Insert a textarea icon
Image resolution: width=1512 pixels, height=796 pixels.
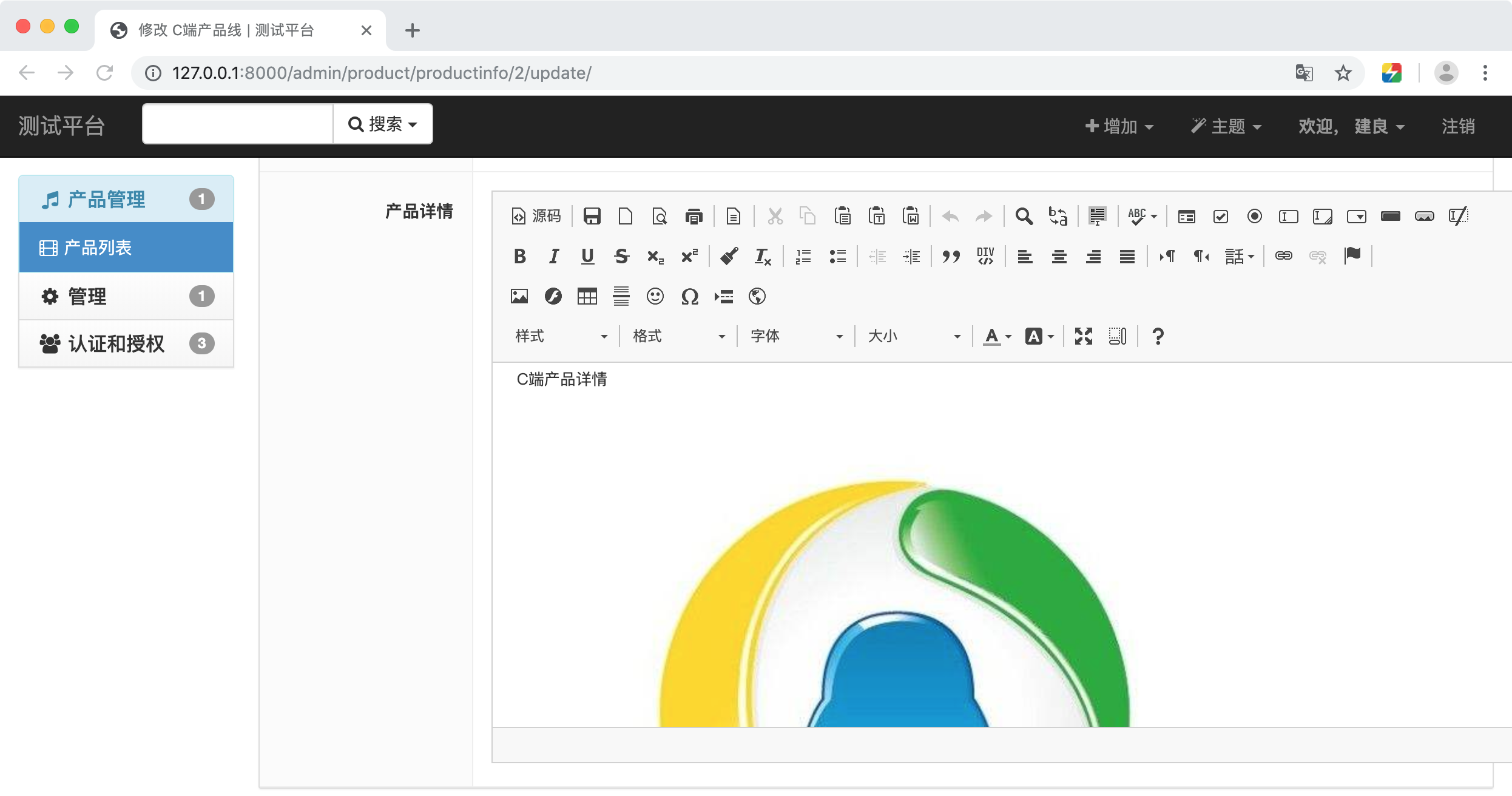click(x=1322, y=216)
